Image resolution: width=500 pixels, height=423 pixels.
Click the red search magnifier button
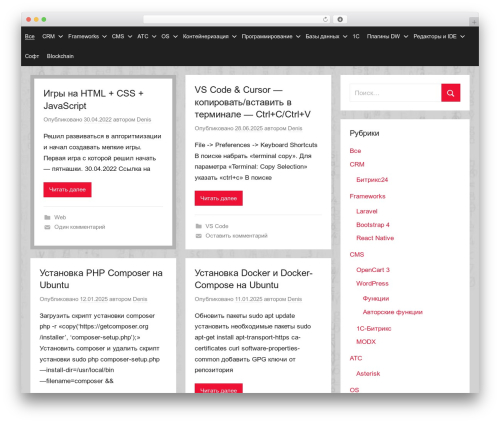coord(450,93)
